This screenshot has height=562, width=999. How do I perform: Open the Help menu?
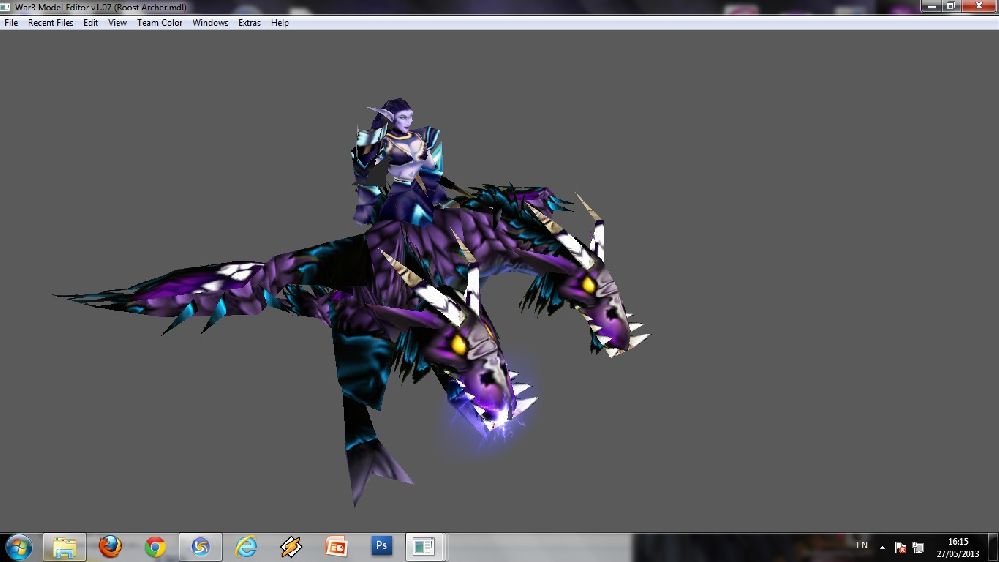coord(280,22)
